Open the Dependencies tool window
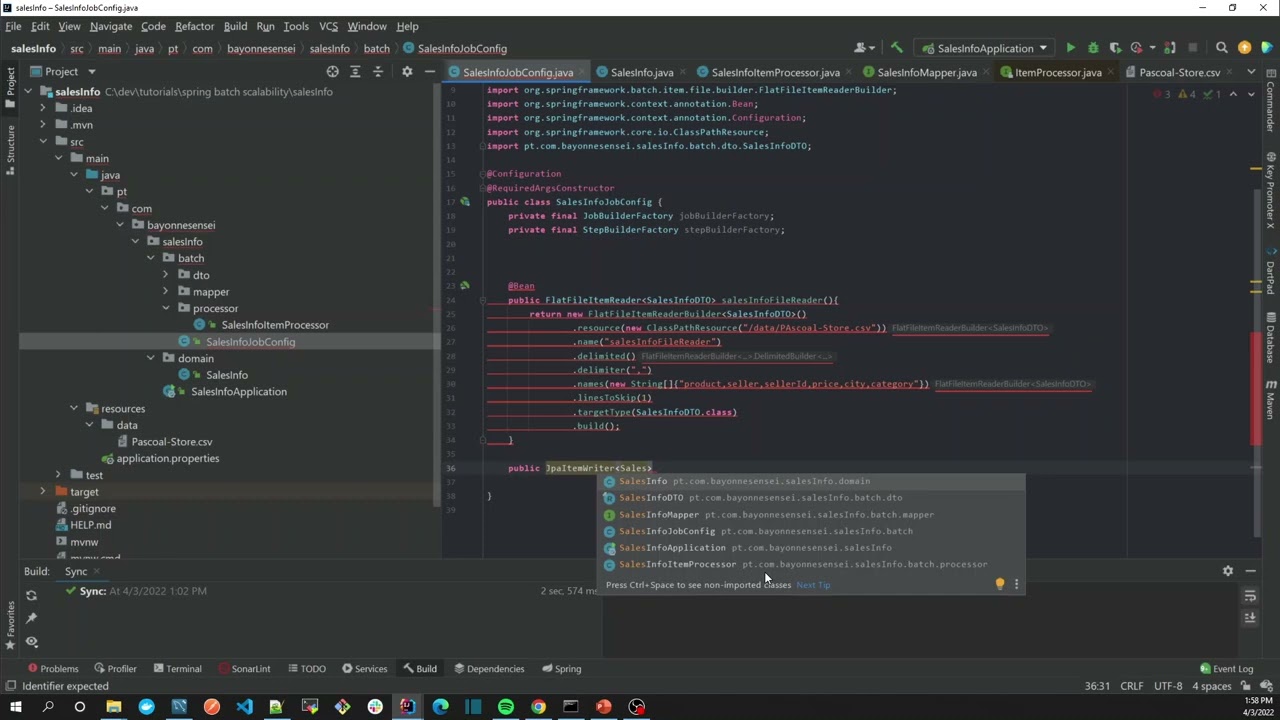 click(x=488, y=669)
